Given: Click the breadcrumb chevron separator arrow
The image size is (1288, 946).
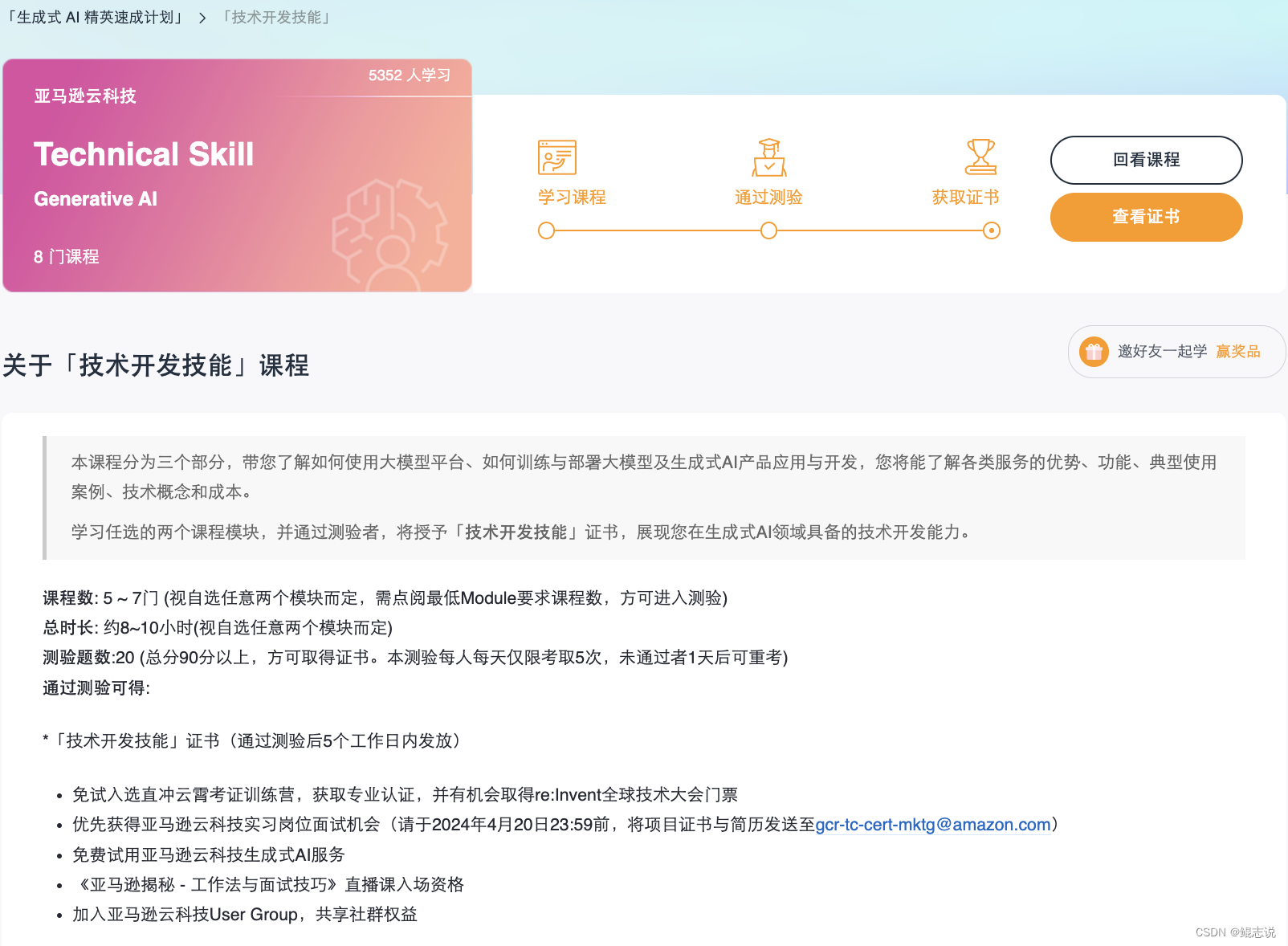Looking at the screenshot, I should tap(202, 18).
